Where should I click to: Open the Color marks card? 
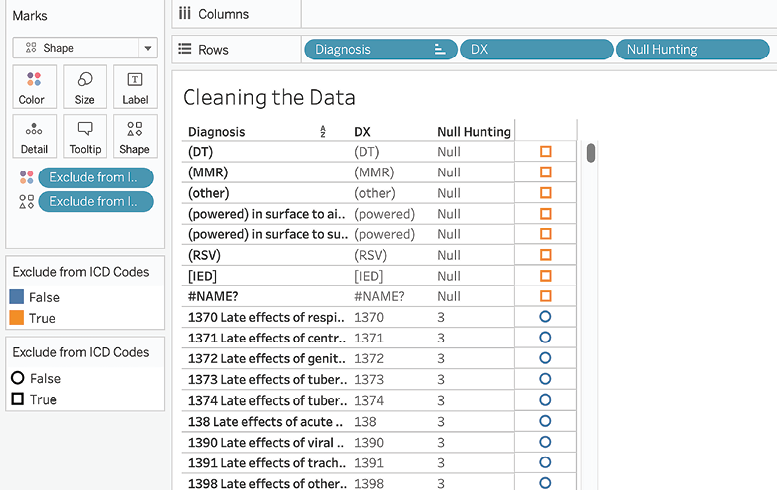coord(35,87)
